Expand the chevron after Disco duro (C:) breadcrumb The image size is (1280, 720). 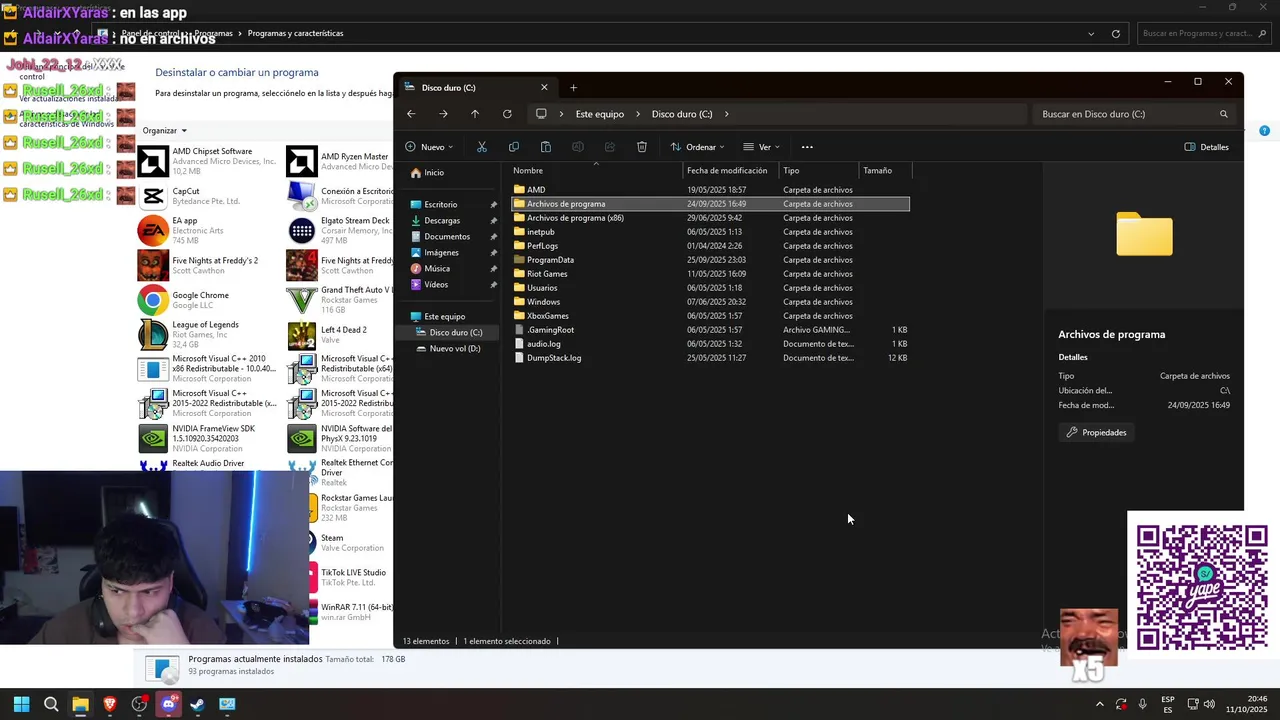coord(727,114)
